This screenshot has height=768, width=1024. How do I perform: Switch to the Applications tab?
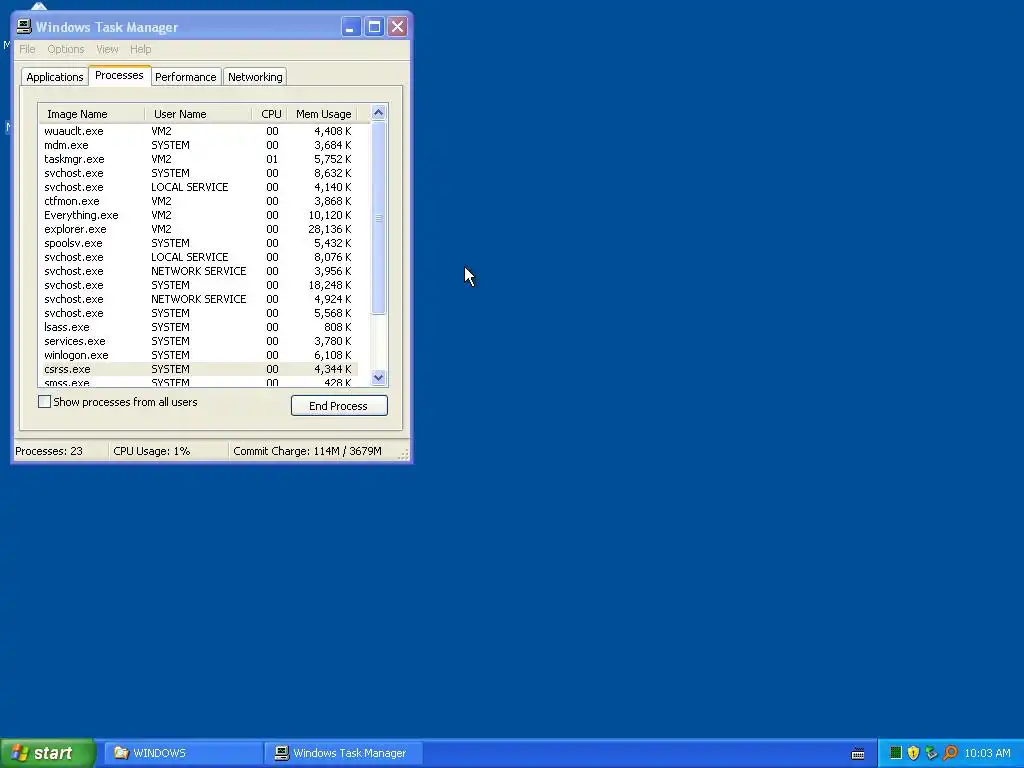click(55, 76)
